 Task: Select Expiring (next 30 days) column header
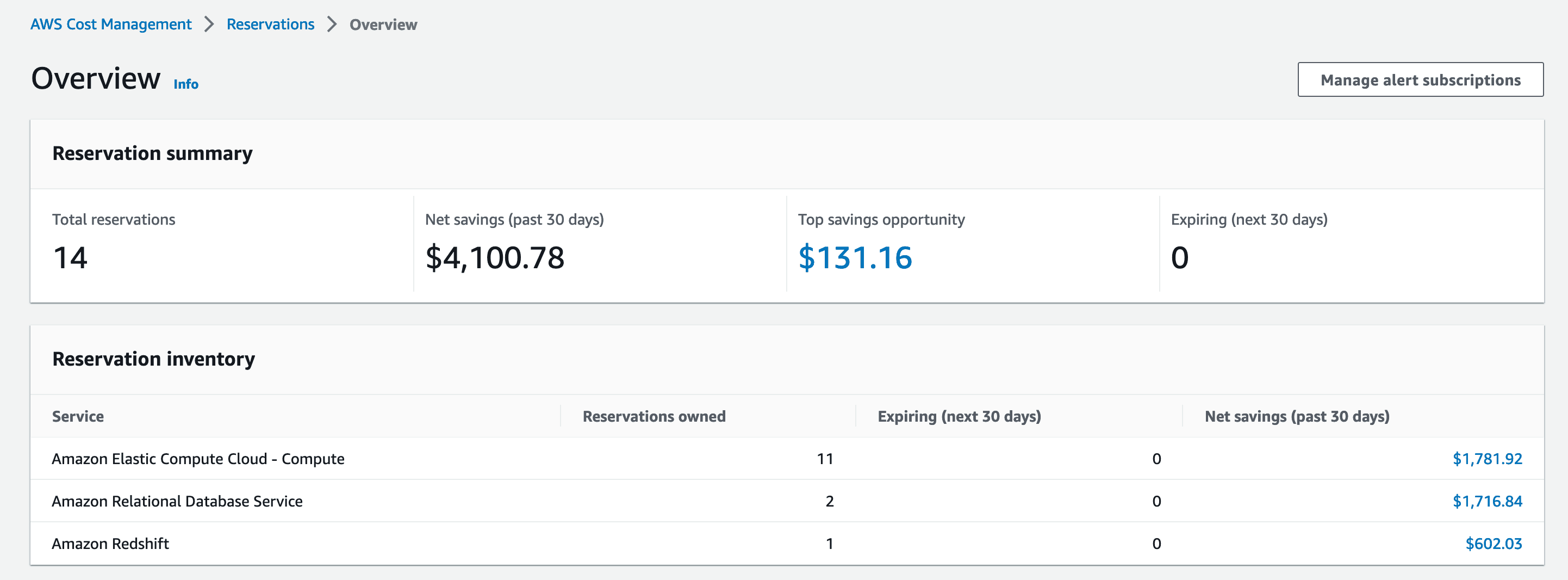tap(959, 416)
